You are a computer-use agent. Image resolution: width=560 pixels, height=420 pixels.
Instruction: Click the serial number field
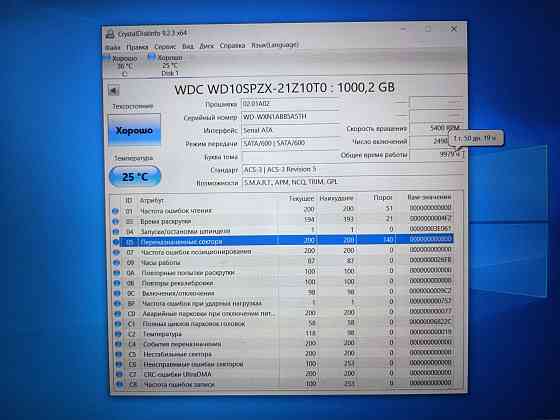tap(290, 116)
